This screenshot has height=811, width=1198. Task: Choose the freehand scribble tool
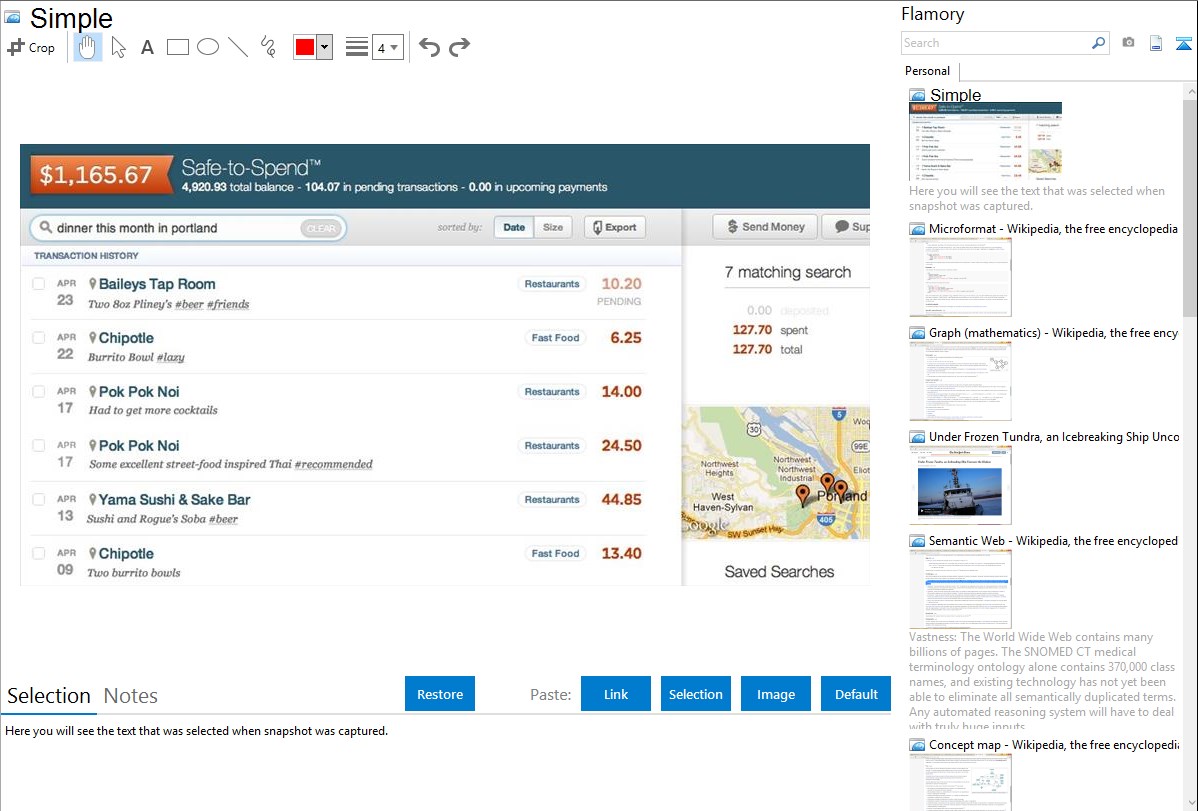[x=268, y=47]
